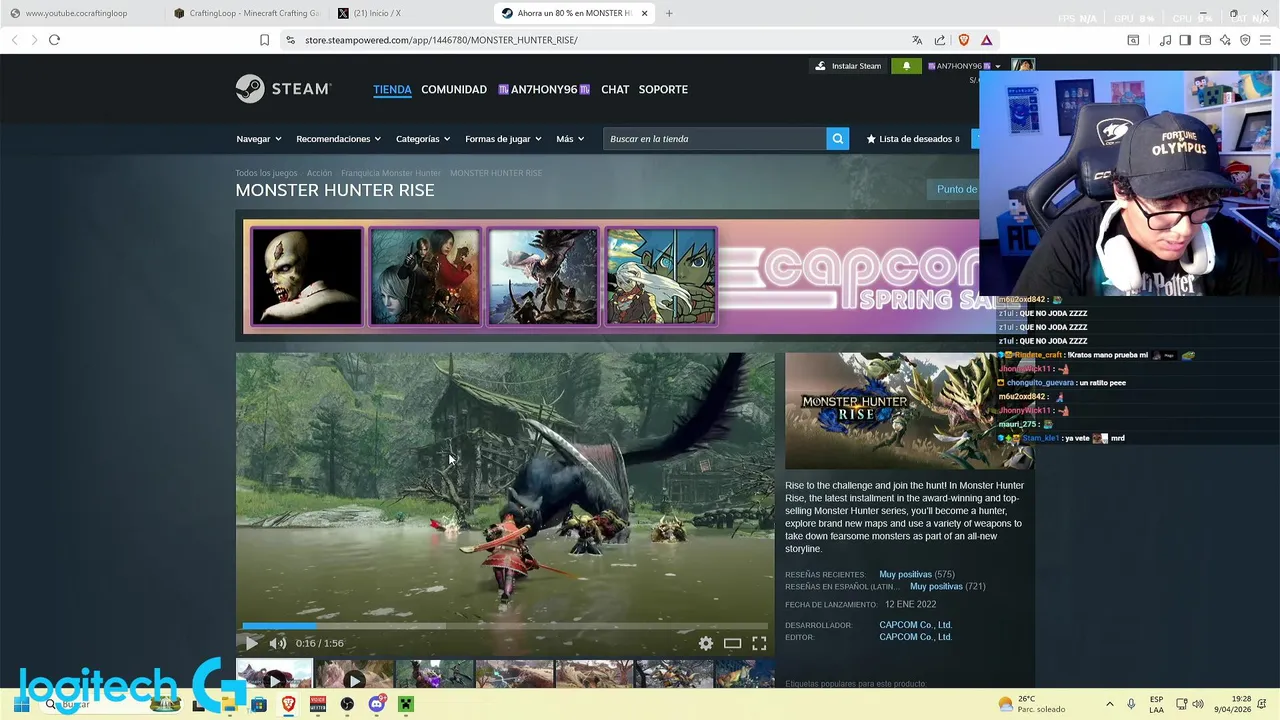Click the share page icon in address bar
This screenshot has width=1280, height=720.
click(x=940, y=40)
